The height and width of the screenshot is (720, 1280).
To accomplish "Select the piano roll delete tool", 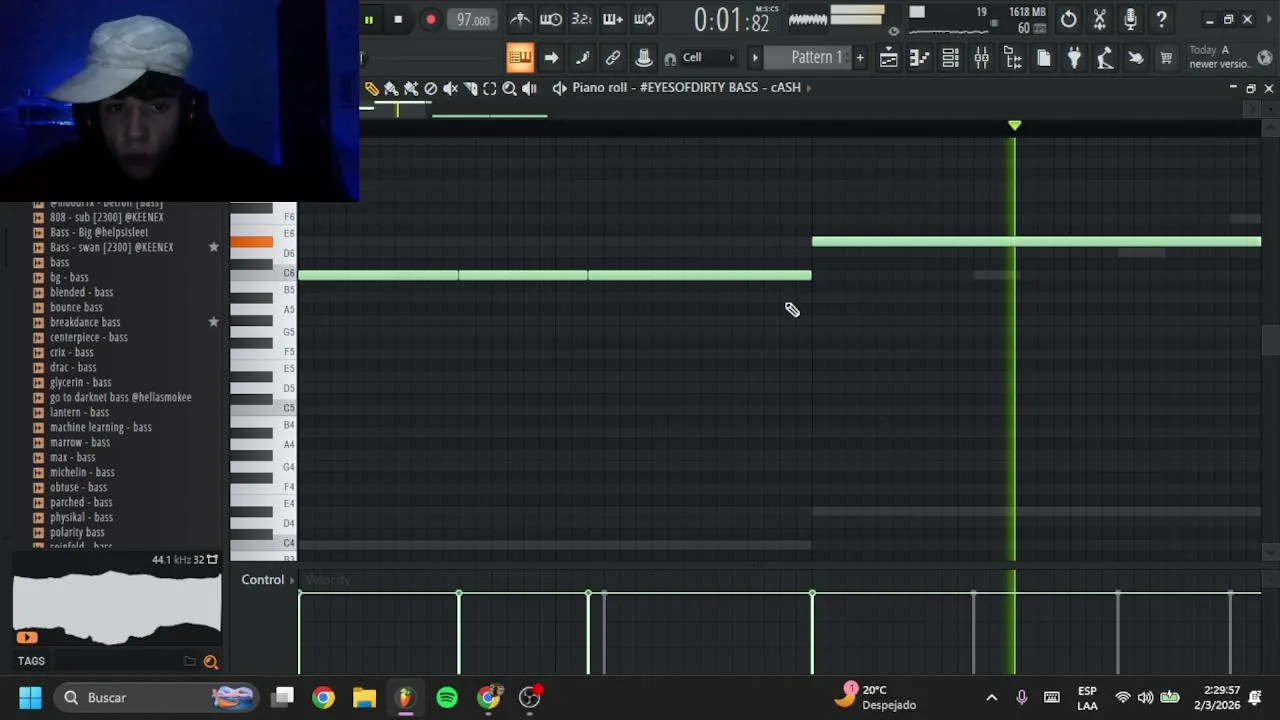I will coord(431,88).
